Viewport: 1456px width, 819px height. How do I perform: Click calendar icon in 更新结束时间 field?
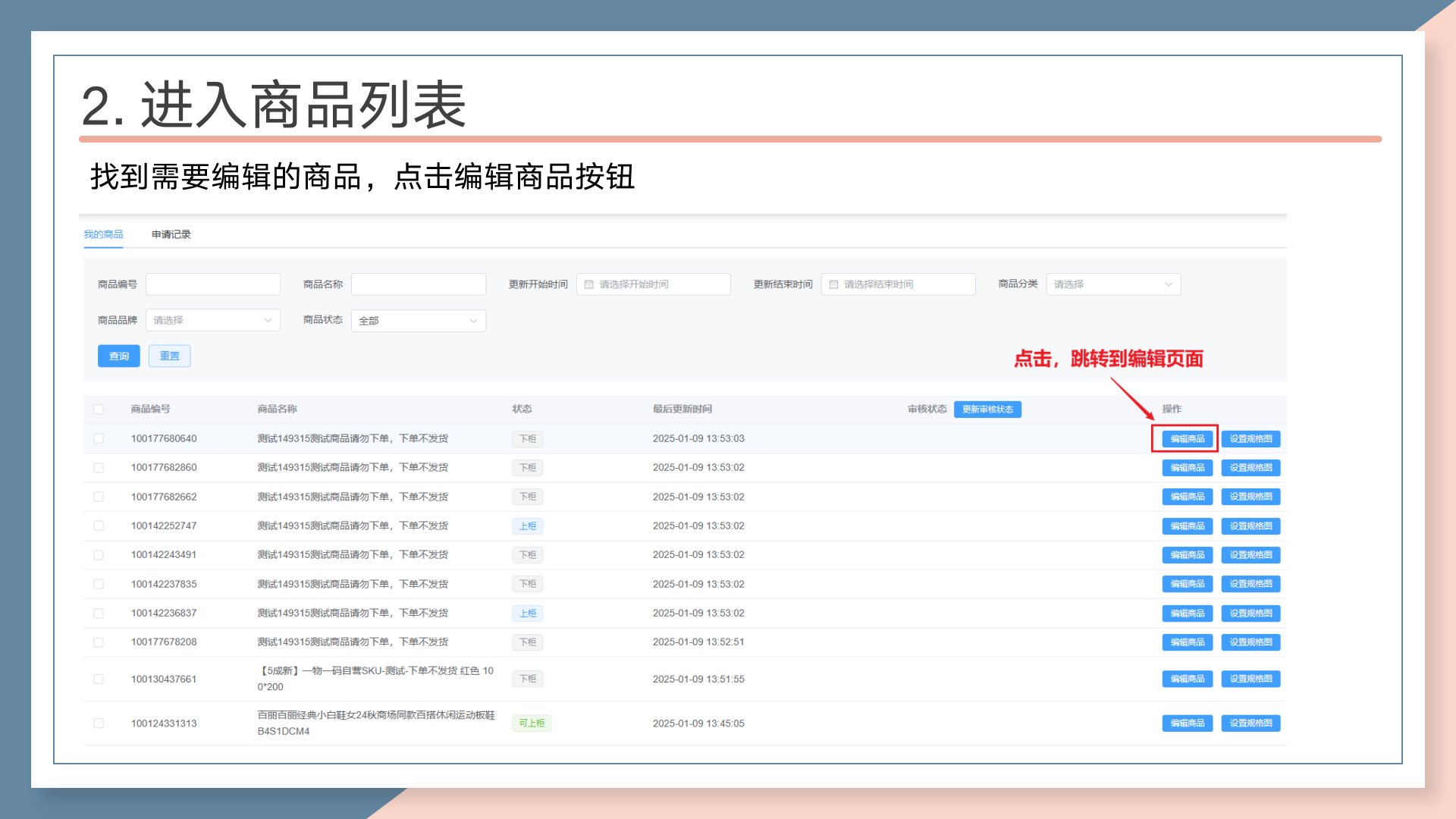coord(834,284)
